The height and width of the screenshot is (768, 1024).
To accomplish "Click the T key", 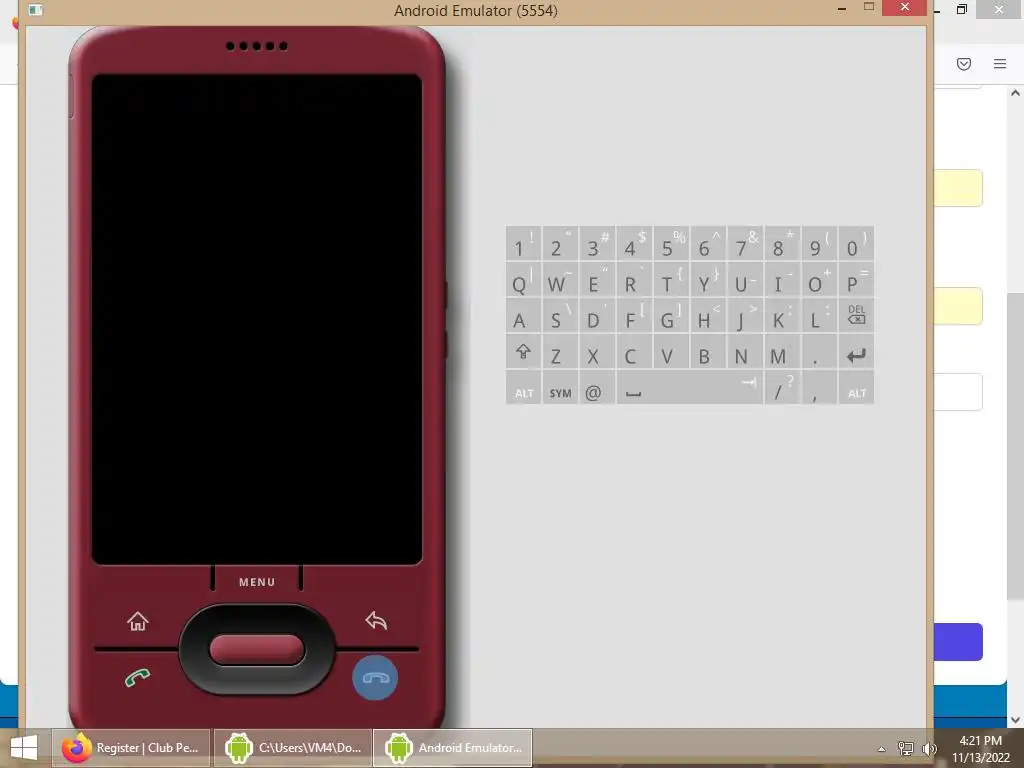I will point(671,280).
